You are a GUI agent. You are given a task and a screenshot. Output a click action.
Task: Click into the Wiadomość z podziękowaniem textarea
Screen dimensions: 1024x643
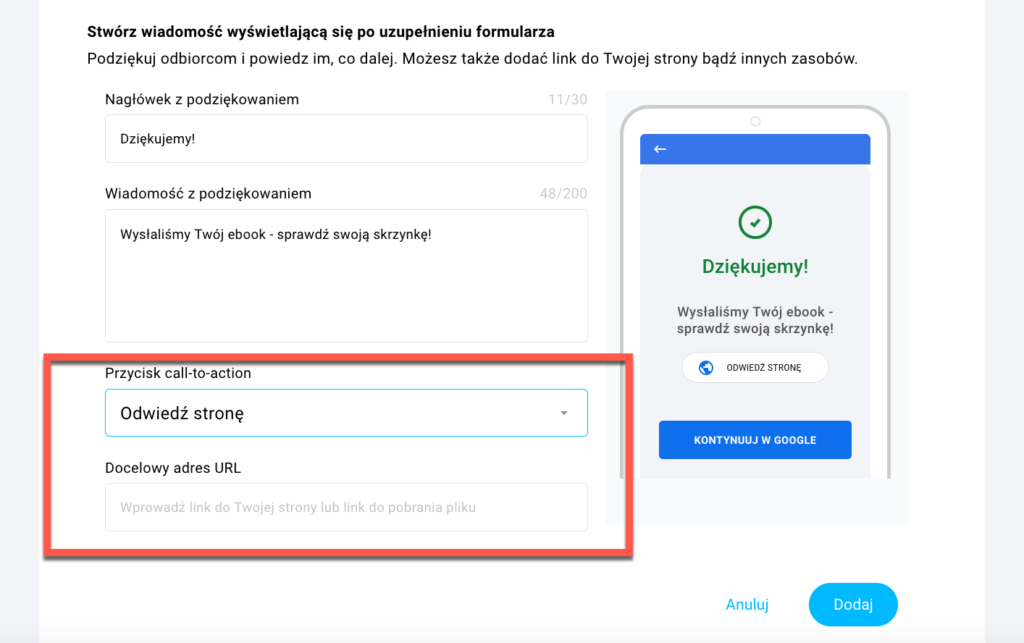pyautogui.click(x=346, y=276)
